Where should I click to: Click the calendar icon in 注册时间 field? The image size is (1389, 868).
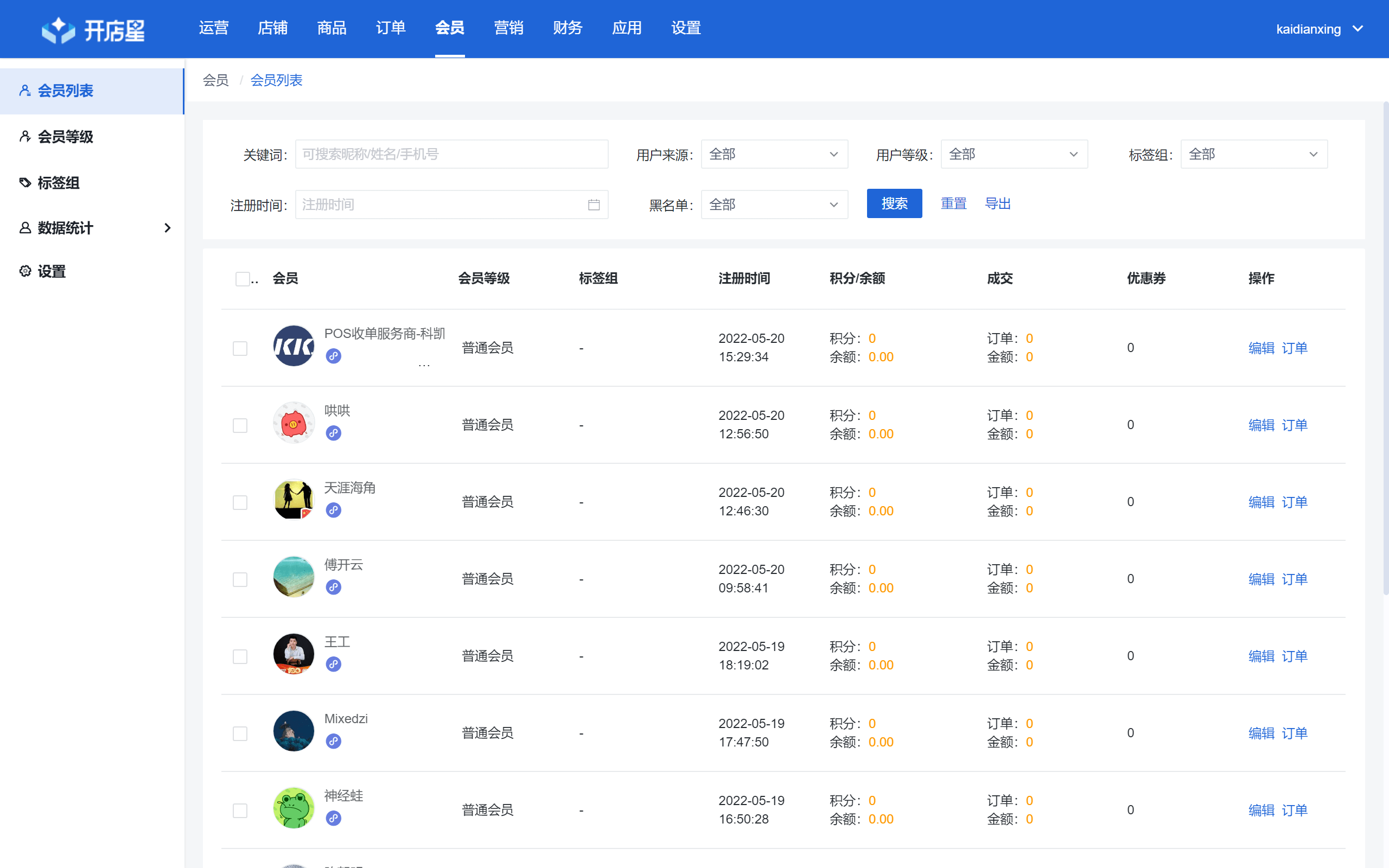click(594, 205)
